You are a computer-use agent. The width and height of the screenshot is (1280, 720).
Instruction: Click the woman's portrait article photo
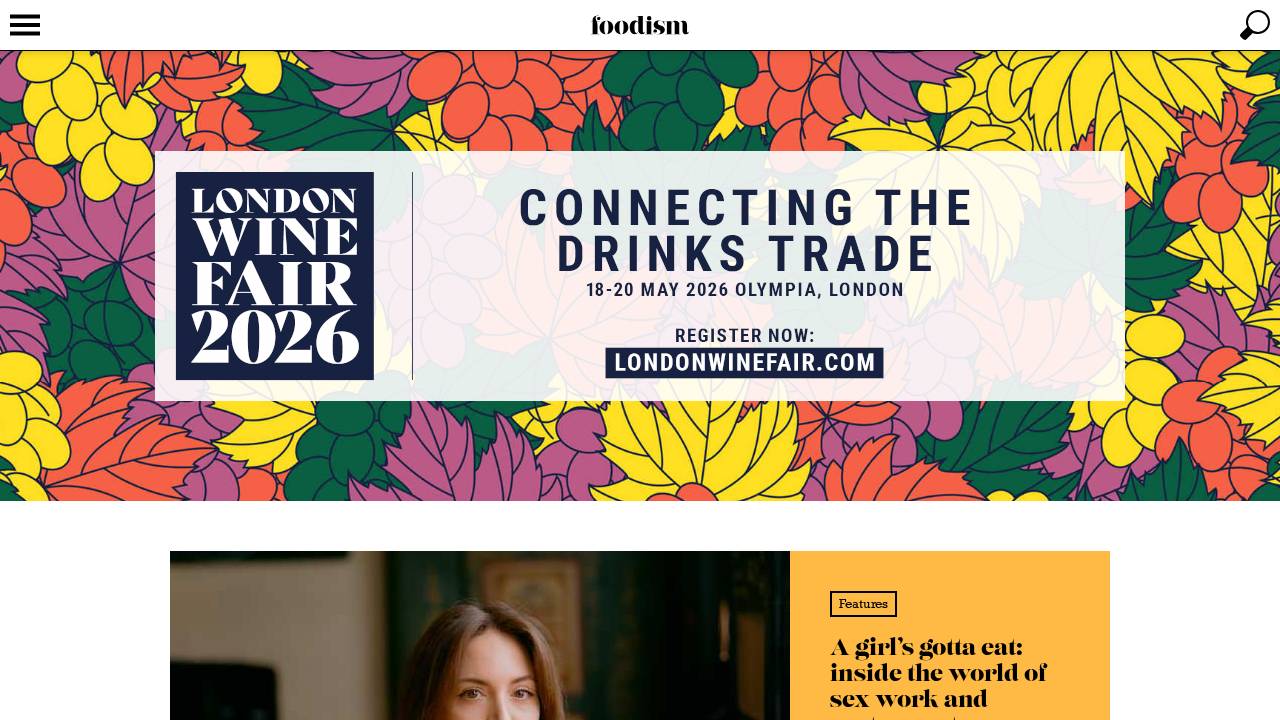point(480,635)
